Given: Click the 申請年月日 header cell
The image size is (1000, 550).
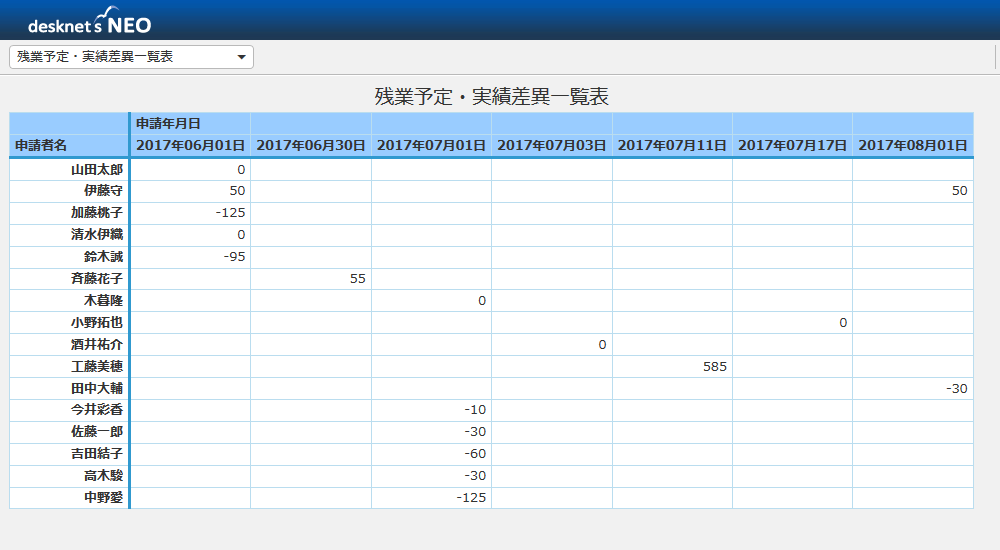Looking at the screenshot, I should point(168,123).
